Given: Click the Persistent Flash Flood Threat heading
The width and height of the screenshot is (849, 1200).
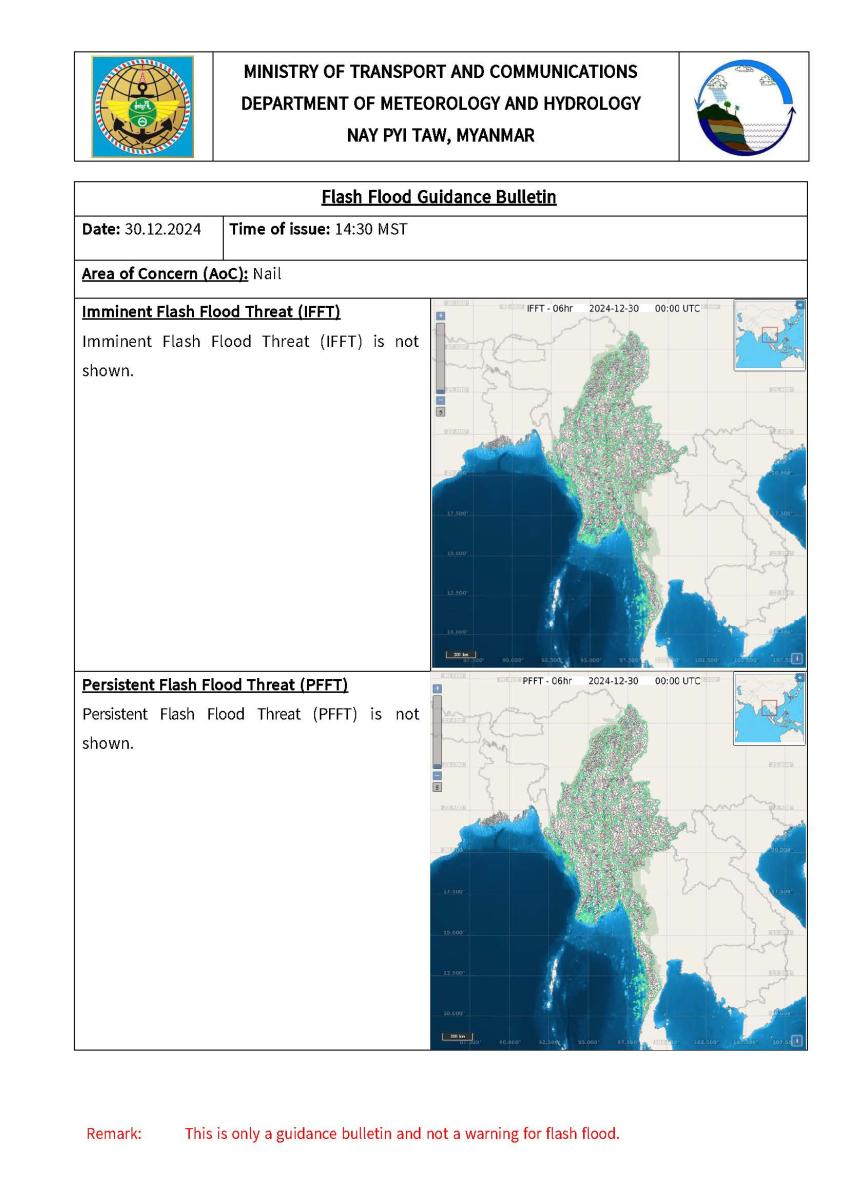Looking at the screenshot, I should [x=215, y=685].
